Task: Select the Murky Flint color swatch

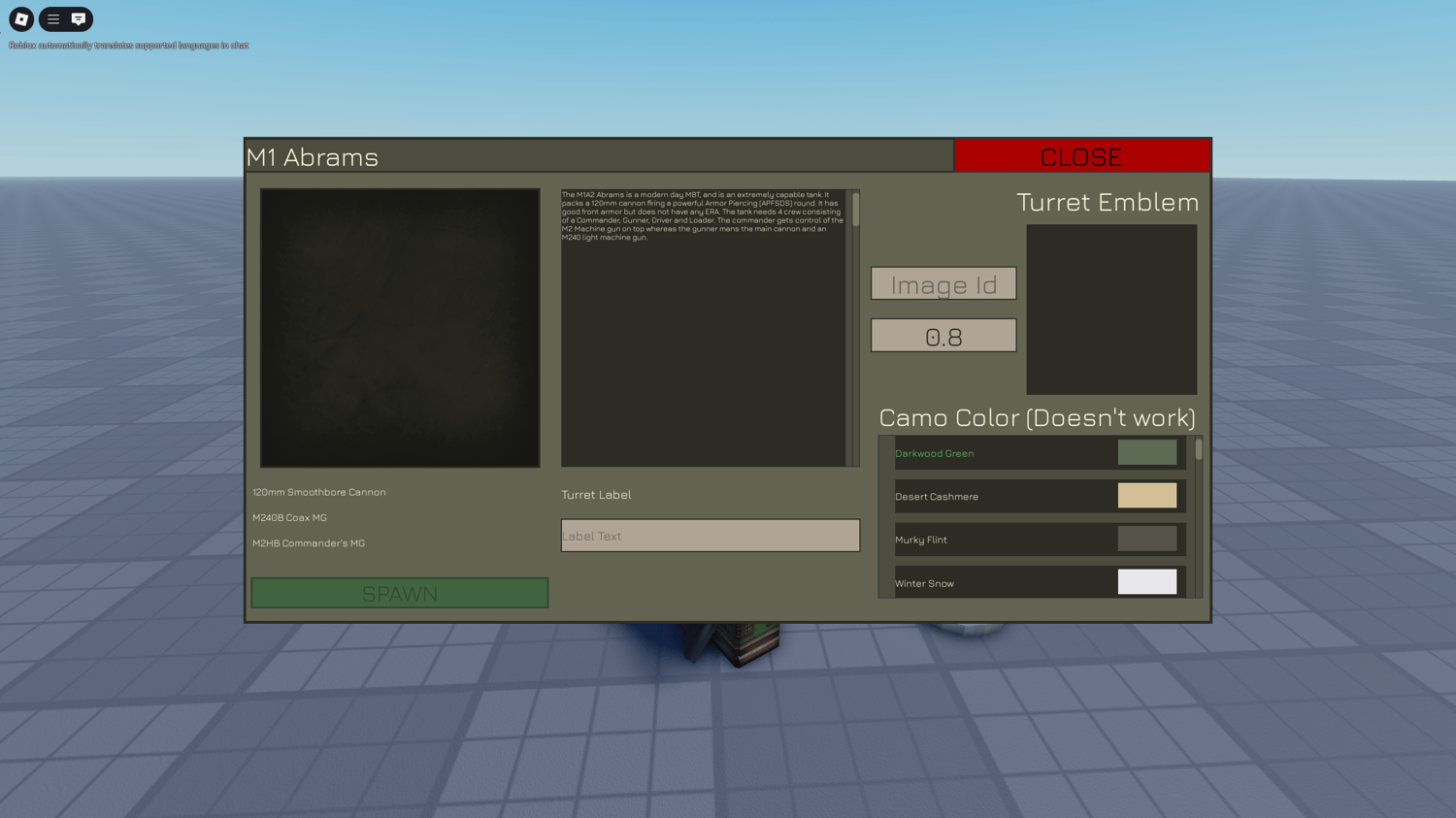Action: pos(1147,539)
